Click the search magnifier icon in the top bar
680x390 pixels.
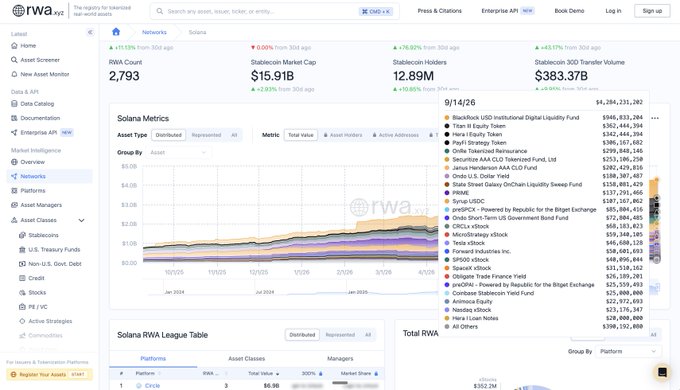(x=160, y=11)
